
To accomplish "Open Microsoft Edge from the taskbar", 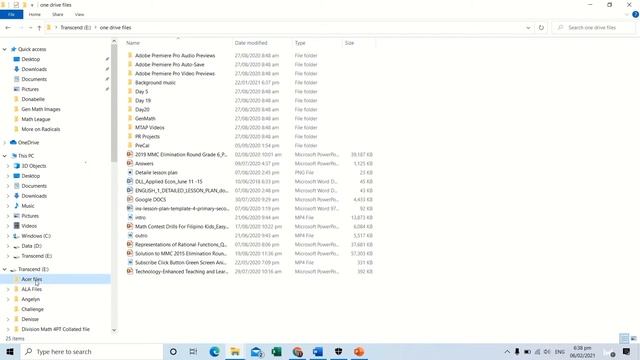I will pos(214,352).
